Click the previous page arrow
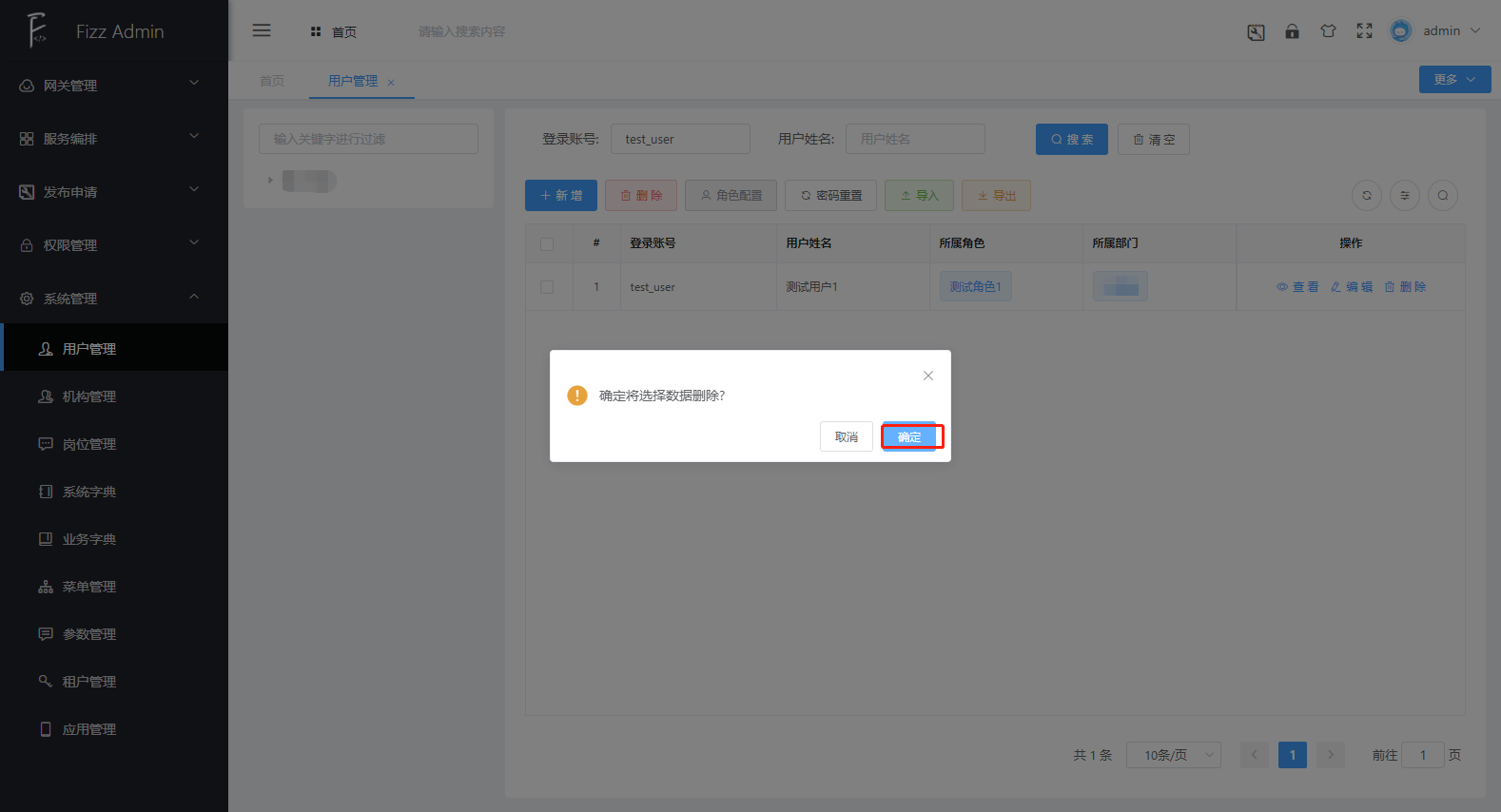This screenshot has width=1501, height=812. [1255, 755]
